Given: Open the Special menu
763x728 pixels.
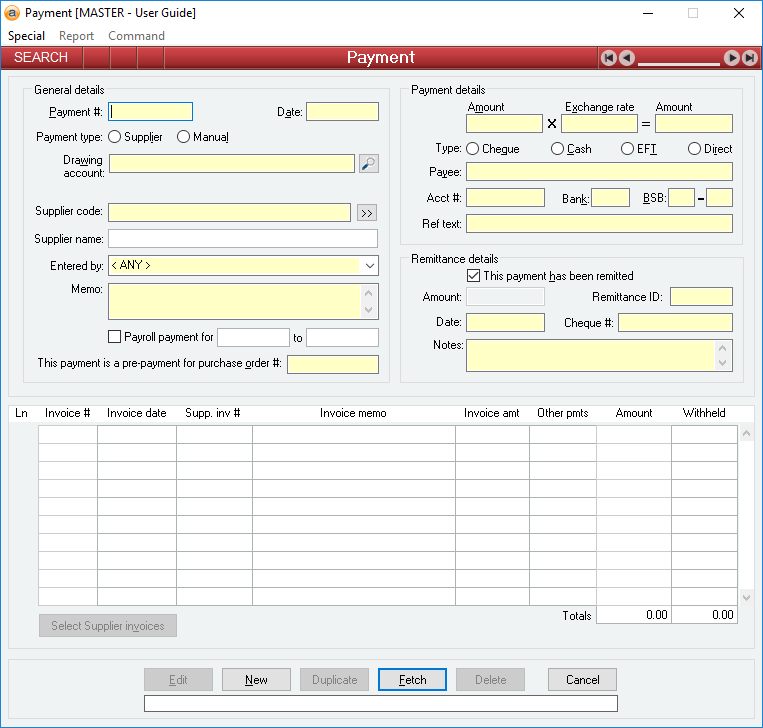Looking at the screenshot, I should pyautogui.click(x=26, y=36).
